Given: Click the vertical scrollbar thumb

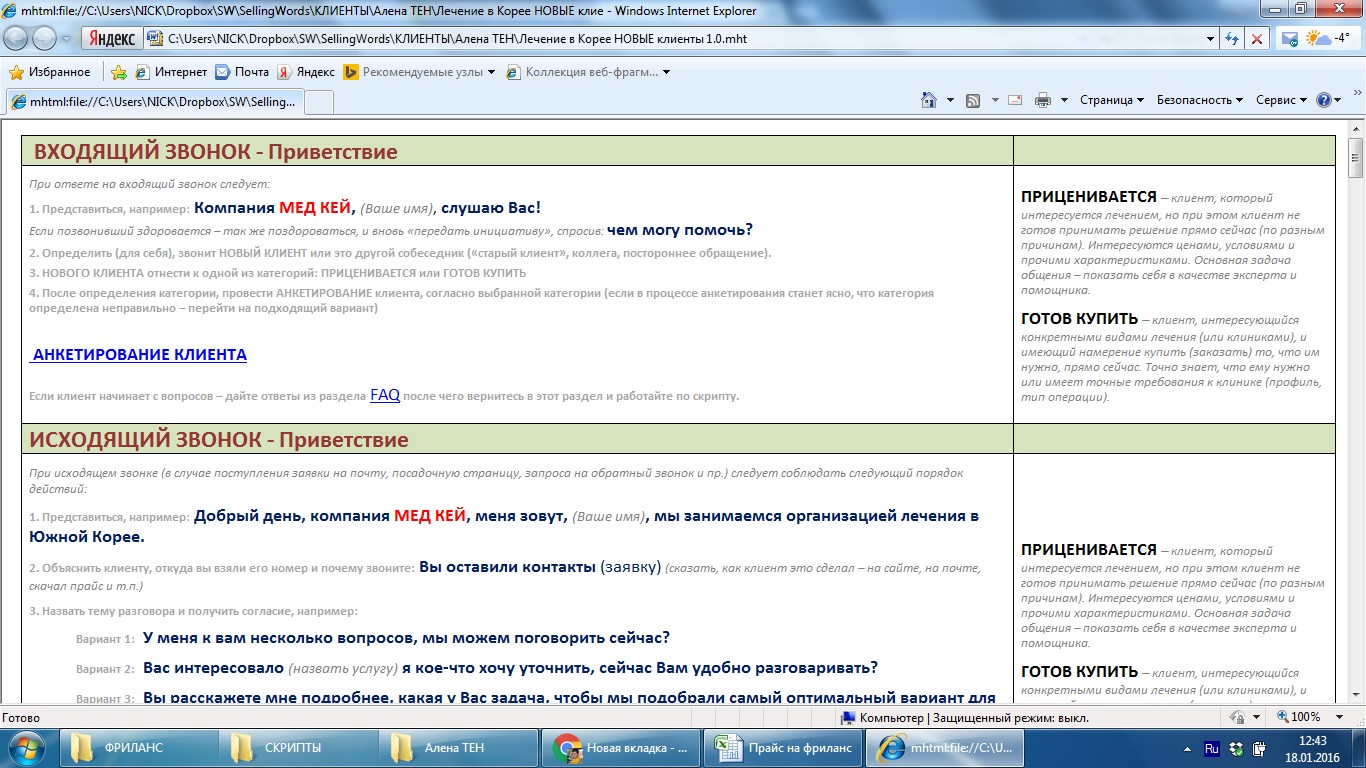Looking at the screenshot, I should click(1357, 157).
